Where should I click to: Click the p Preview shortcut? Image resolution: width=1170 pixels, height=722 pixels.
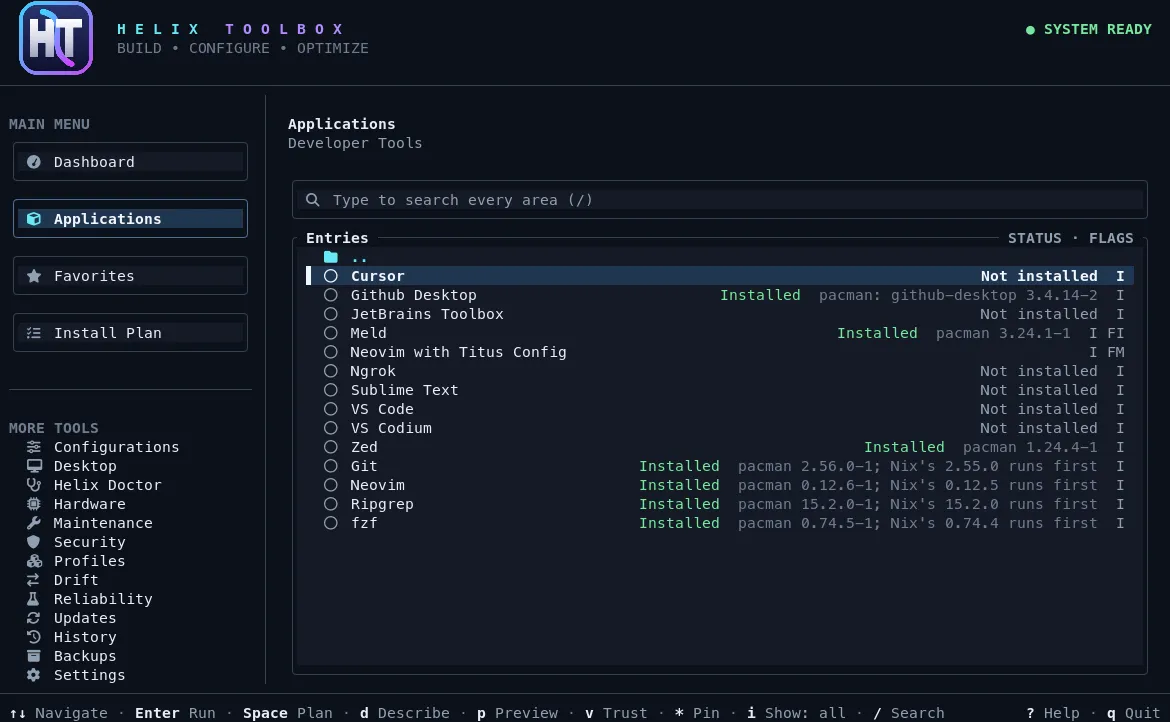[517, 713]
